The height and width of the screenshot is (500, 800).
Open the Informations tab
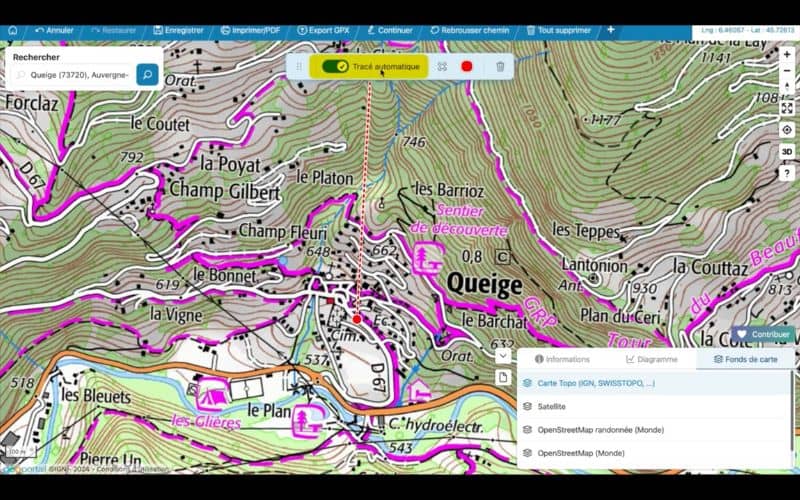tap(562, 359)
